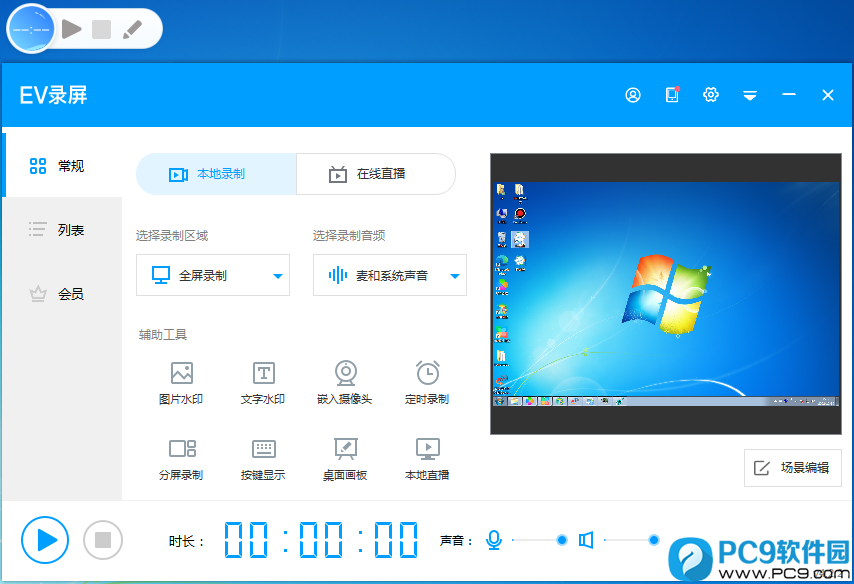Click the 选择录制音频 label
Screen dimensions: 854x584
pyautogui.click(x=349, y=235)
